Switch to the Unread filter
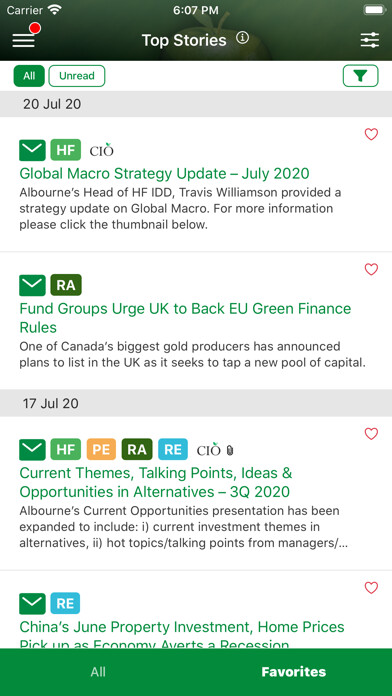Screen dimensions: 392x696 coord(77,76)
